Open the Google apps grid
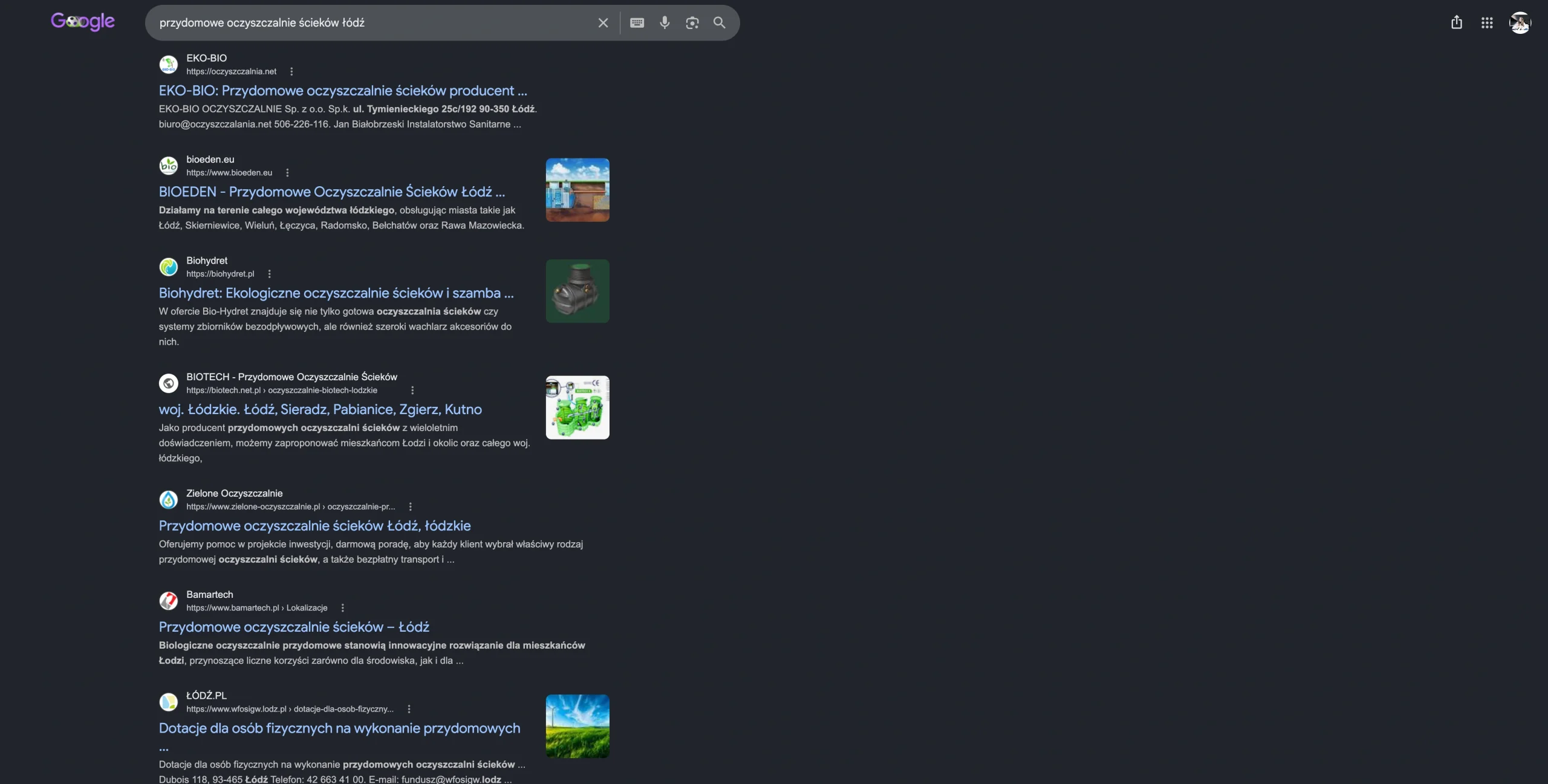Viewport: 1548px width, 784px height. coord(1487,23)
